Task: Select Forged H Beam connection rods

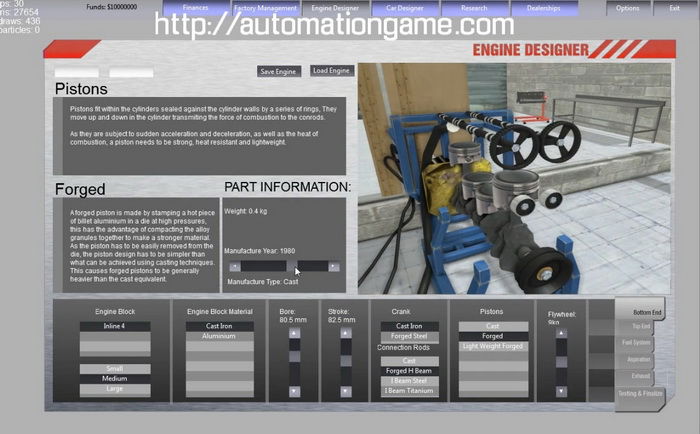Action: coord(409,371)
